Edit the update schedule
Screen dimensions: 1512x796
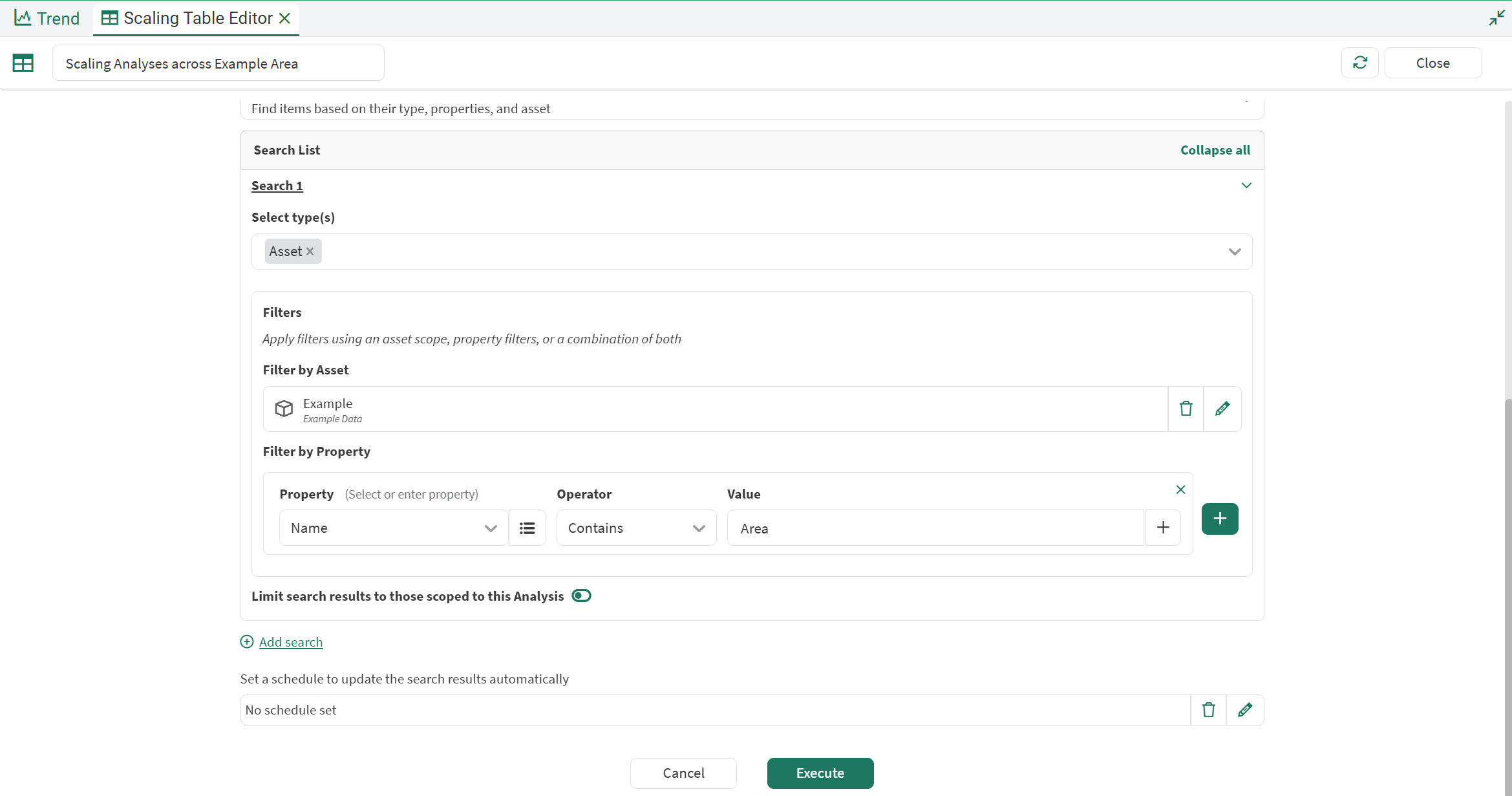click(x=1244, y=710)
